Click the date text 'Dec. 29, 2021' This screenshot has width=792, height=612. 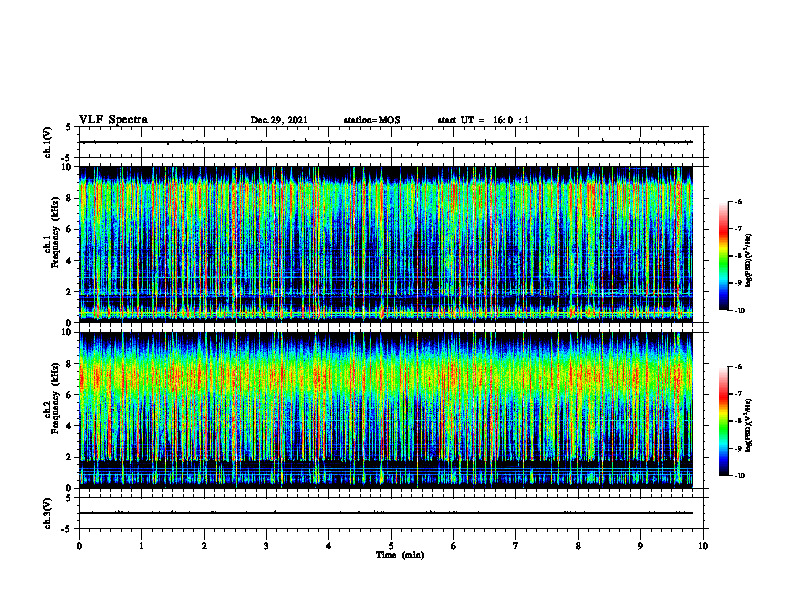coord(279,120)
